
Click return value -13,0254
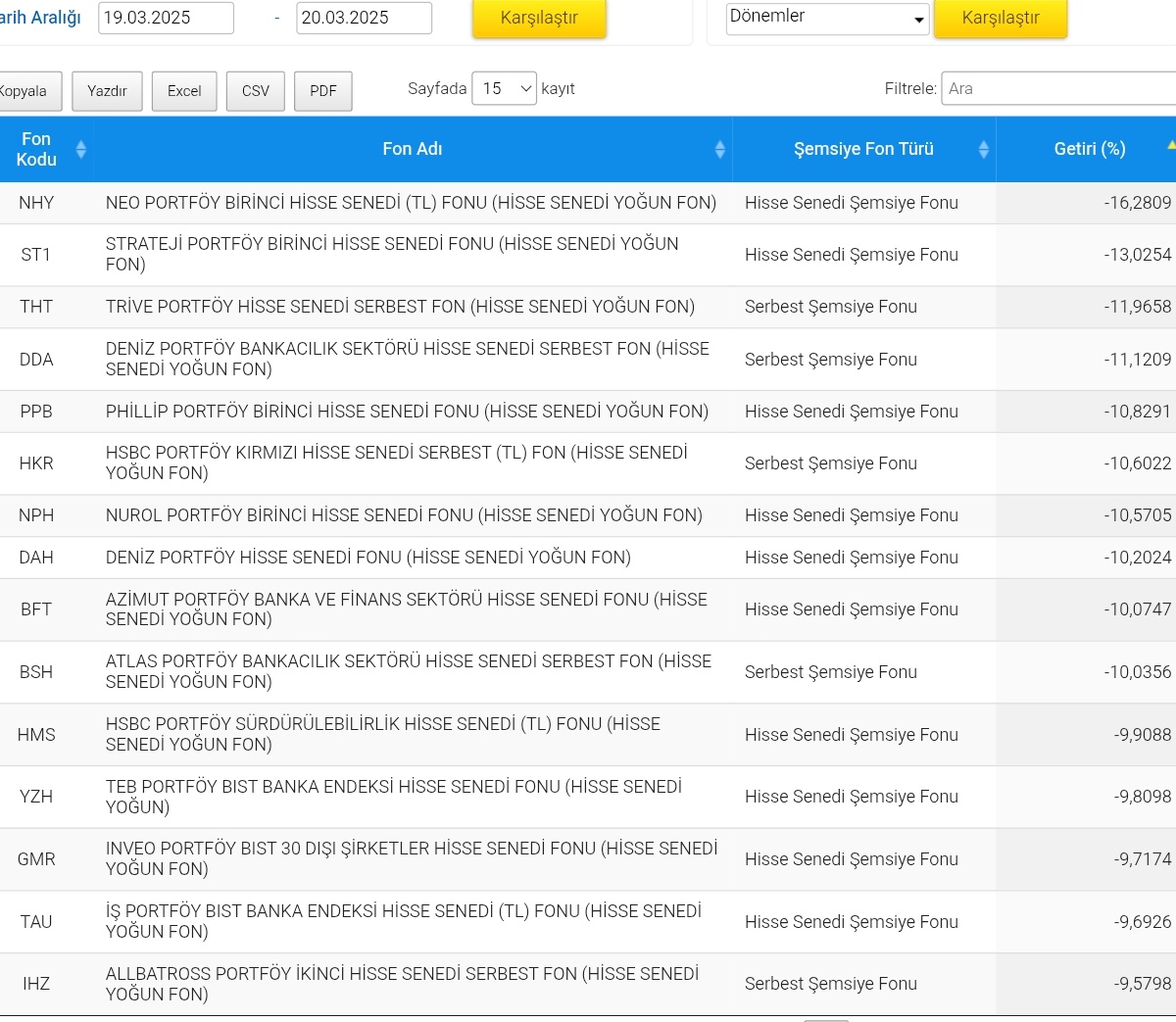(x=1137, y=255)
